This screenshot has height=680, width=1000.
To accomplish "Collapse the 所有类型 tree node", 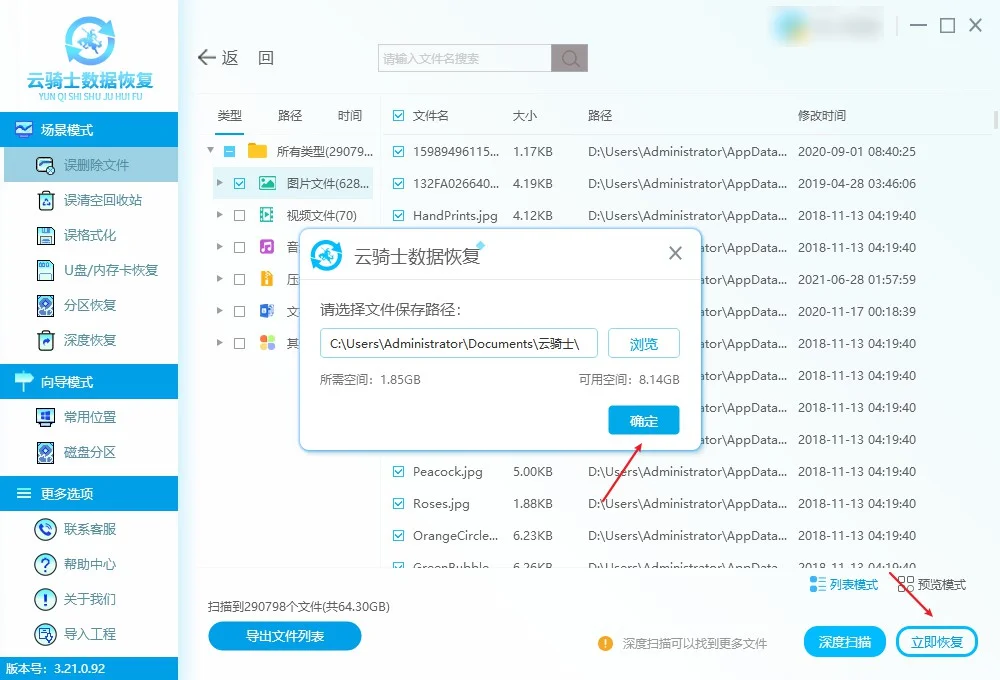I will click(211, 151).
